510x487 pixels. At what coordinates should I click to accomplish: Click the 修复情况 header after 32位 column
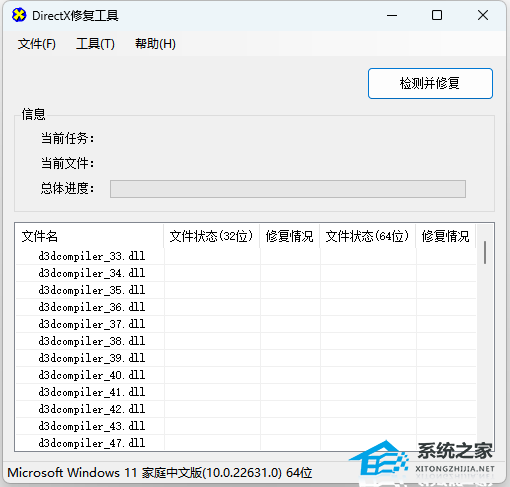coord(289,236)
